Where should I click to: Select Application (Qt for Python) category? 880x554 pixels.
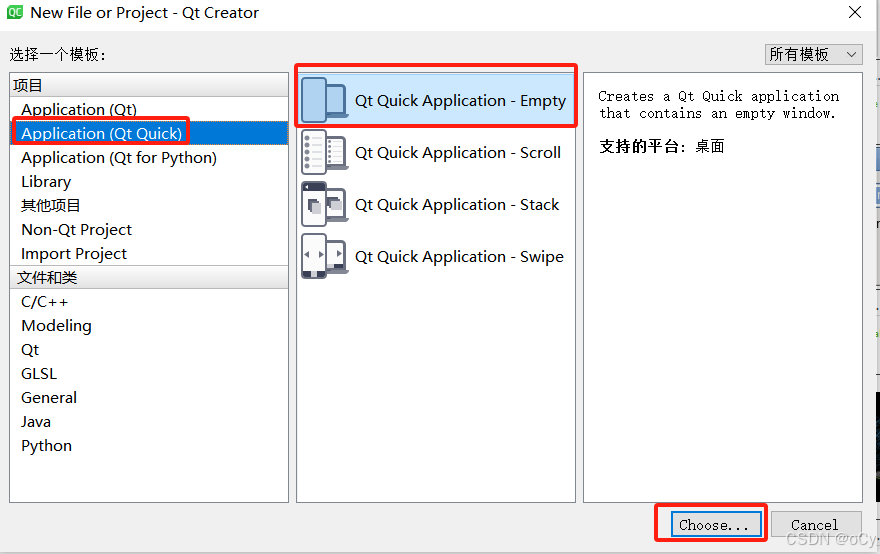(x=149, y=157)
